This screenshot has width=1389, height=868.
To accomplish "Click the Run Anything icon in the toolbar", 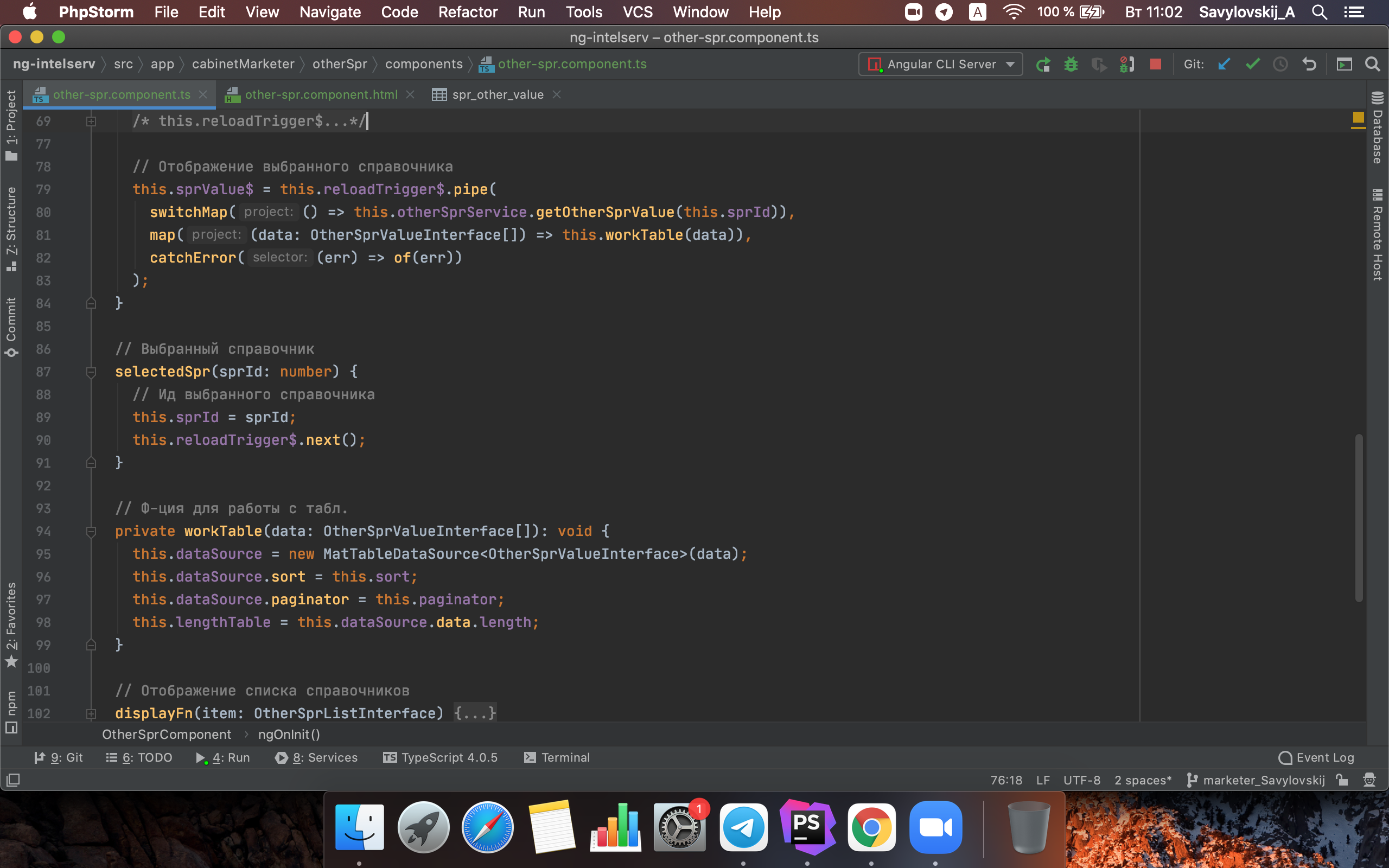I will (x=1344, y=65).
